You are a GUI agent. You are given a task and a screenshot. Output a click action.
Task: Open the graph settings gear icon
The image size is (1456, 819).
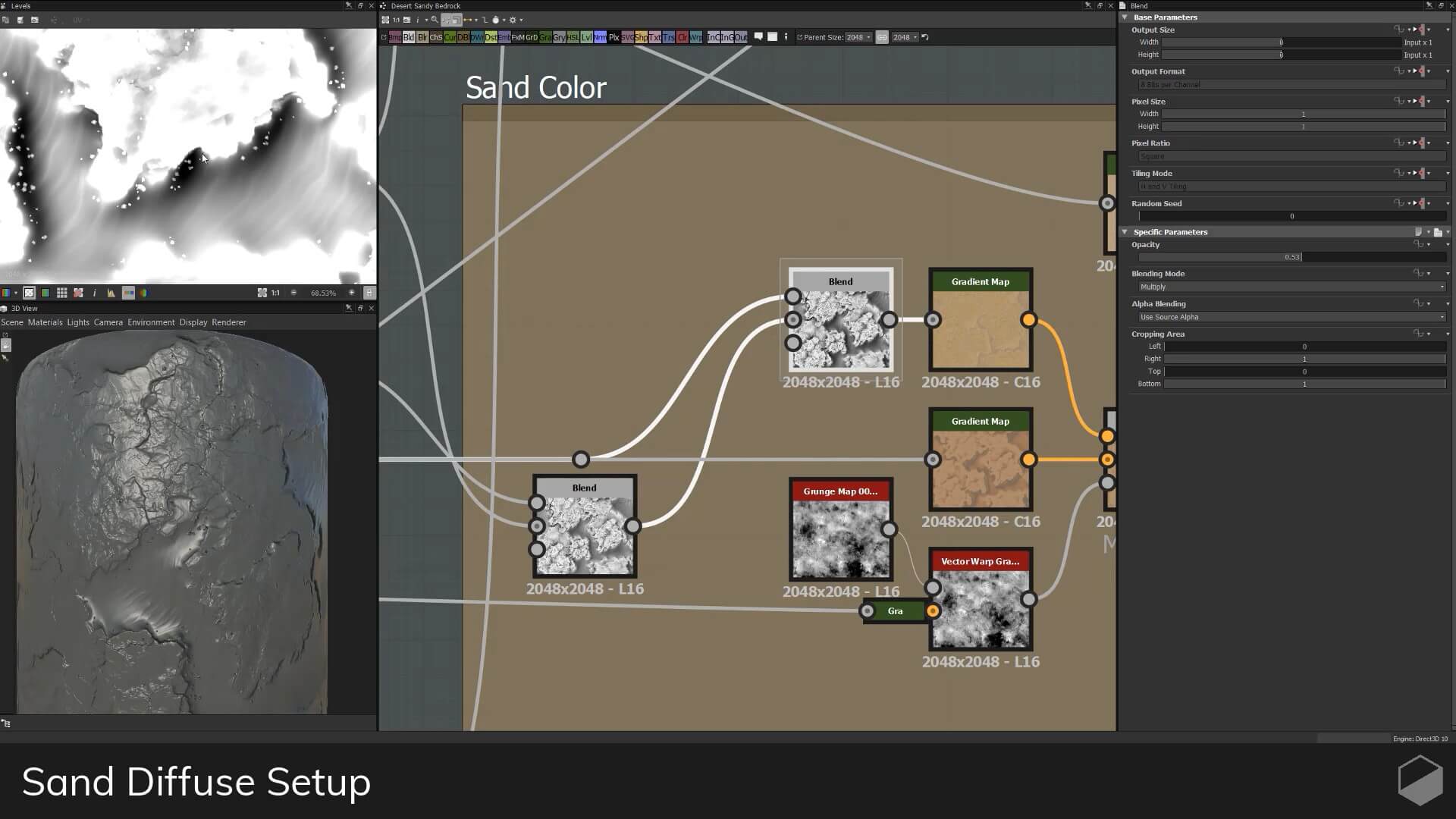513,20
